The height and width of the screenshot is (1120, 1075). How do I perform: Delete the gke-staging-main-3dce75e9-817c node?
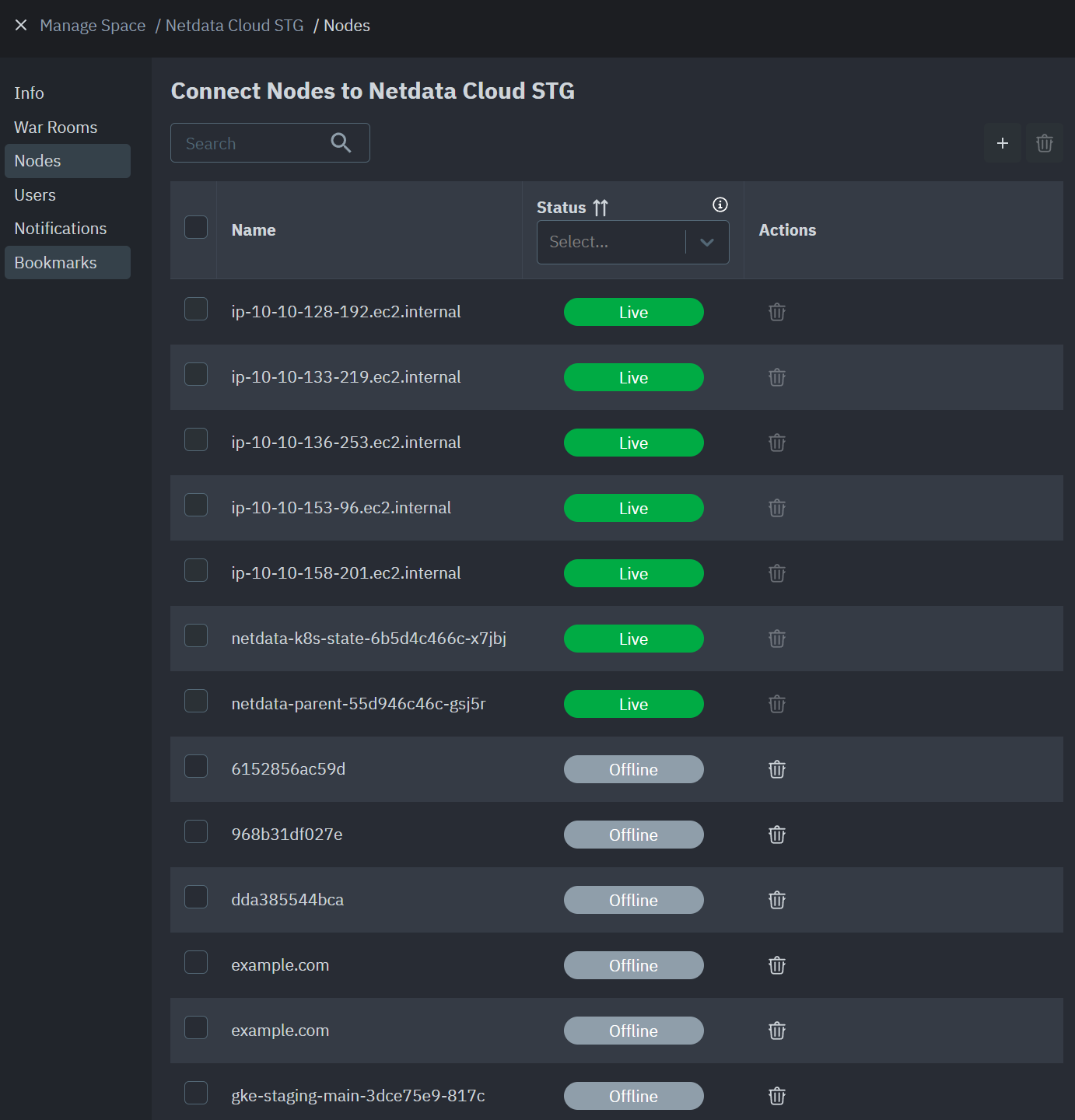776,1096
